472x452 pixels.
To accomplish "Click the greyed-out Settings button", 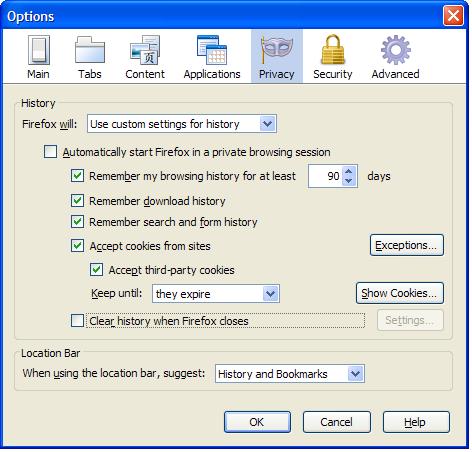I will click(410, 320).
